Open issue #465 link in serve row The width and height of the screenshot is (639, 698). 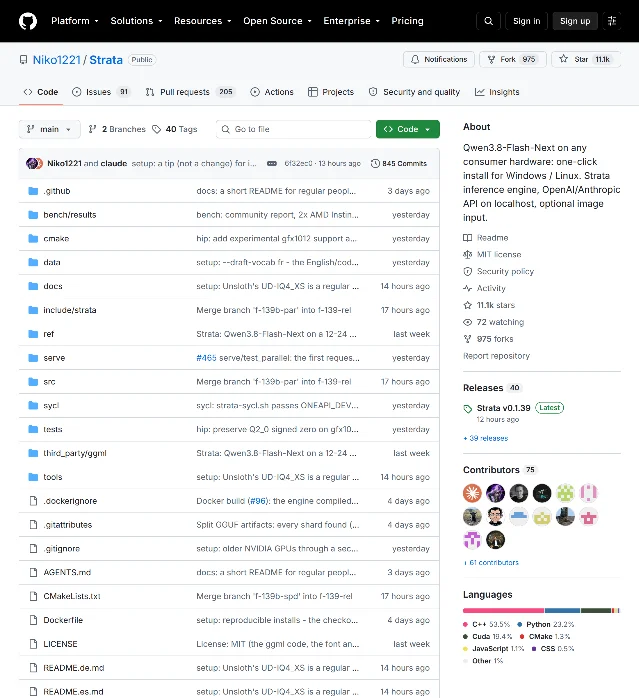click(206, 358)
